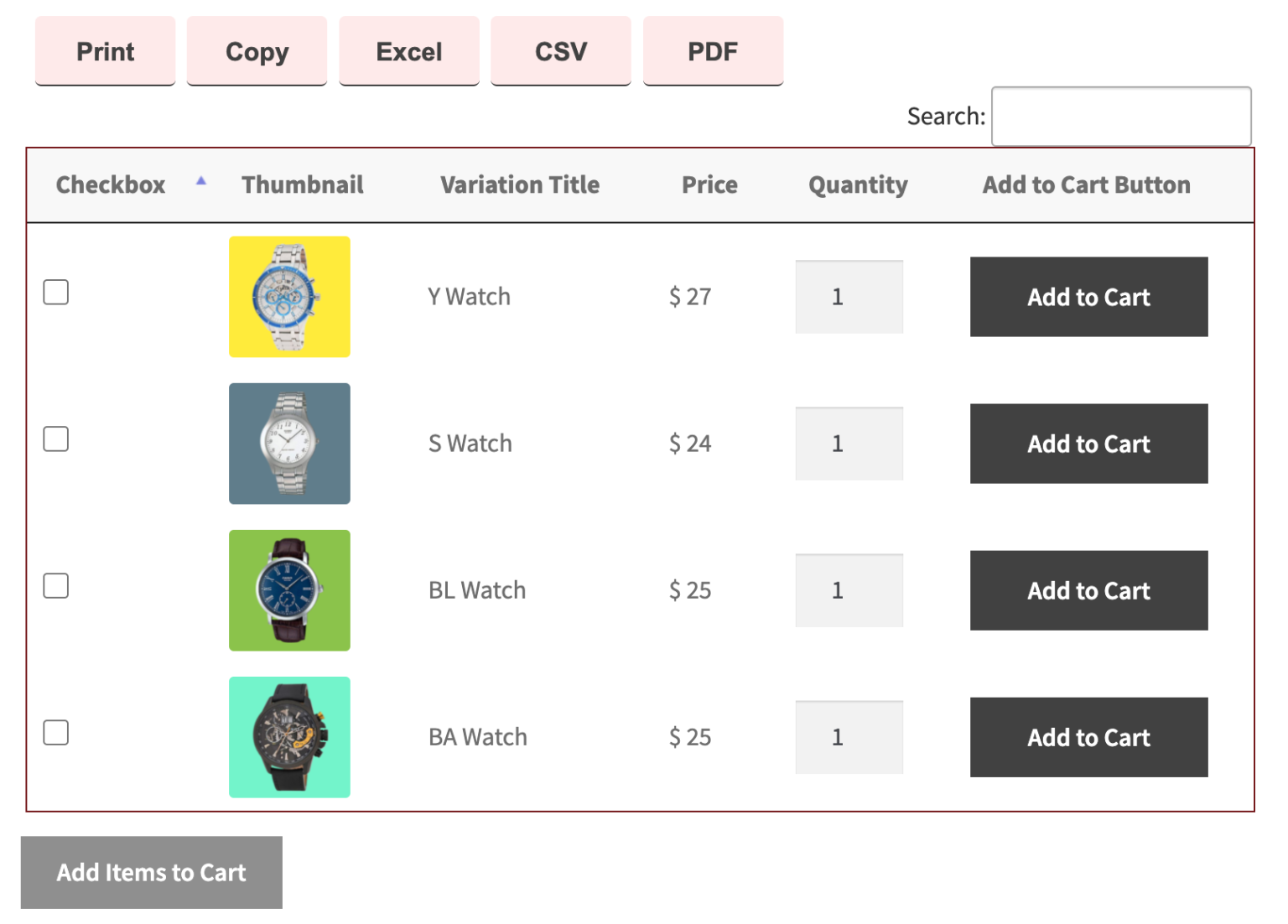Viewport: 1288px width, 924px height.
Task: Add Y Watch to cart
Action: point(1089,297)
